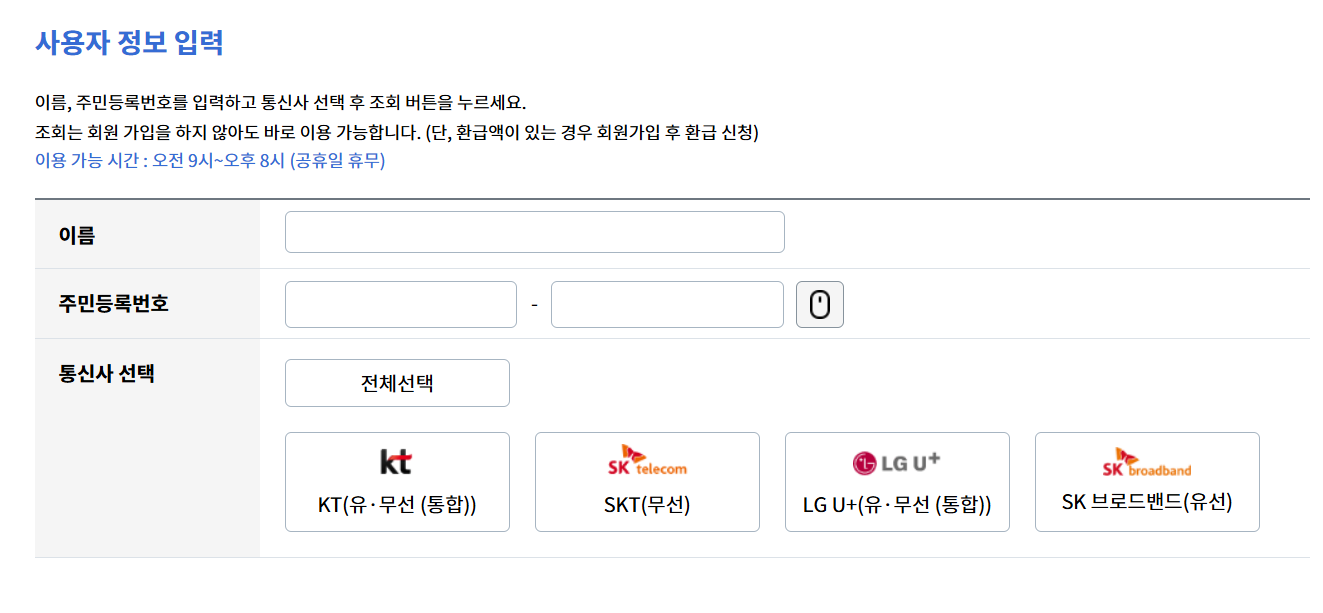The image size is (1323, 613).
Task: Click the LG U+ logo icon
Action: tap(896, 461)
